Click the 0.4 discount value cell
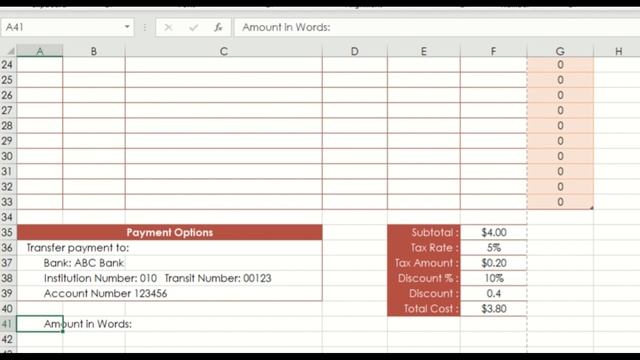 coord(493,293)
